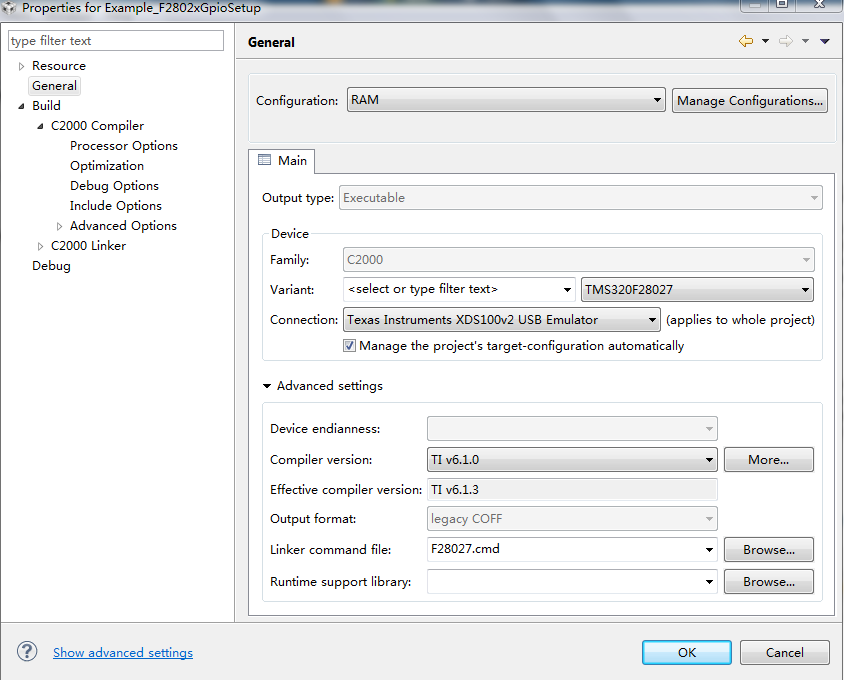Collapse the Advanced settings section
This screenshot has height=680, width=844.
coord(267,386)
